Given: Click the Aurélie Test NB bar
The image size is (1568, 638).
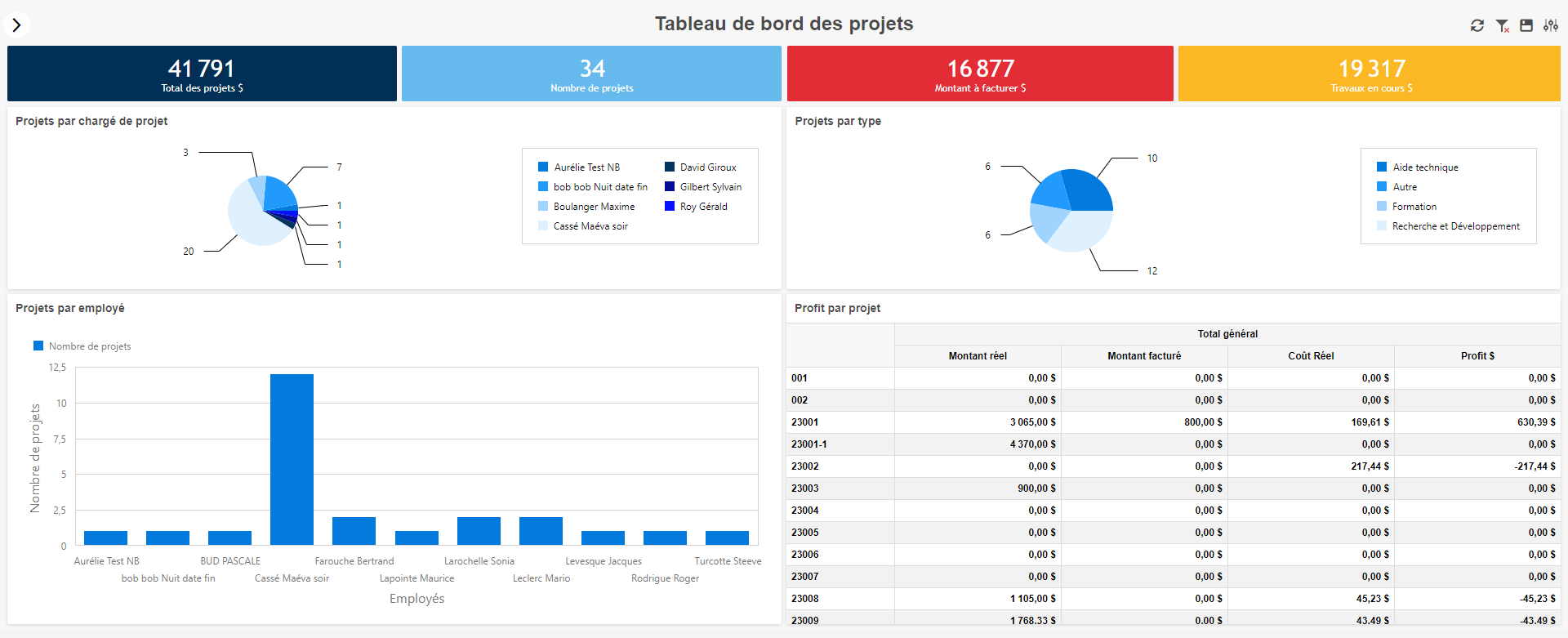Looking at the screenshot, I should coord(105,538).
